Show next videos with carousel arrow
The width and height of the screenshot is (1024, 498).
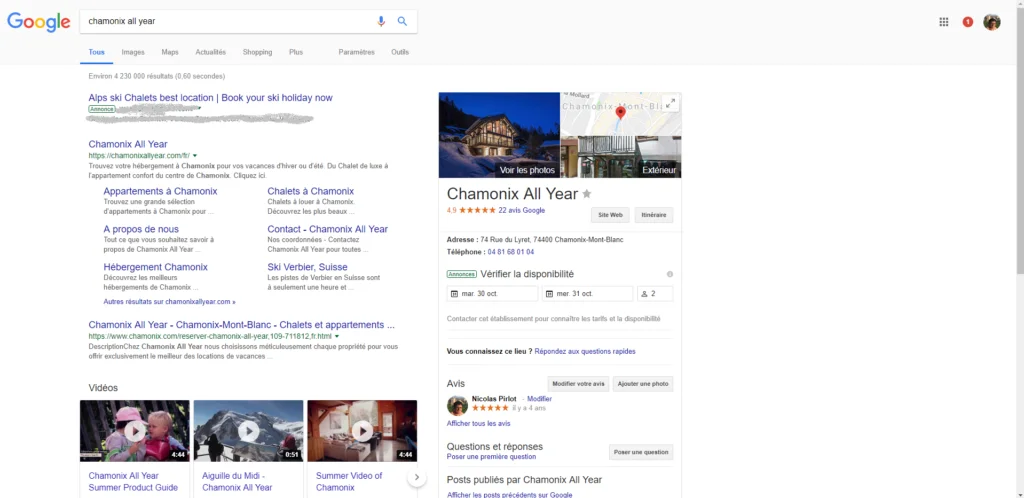[x=417, y=478]
